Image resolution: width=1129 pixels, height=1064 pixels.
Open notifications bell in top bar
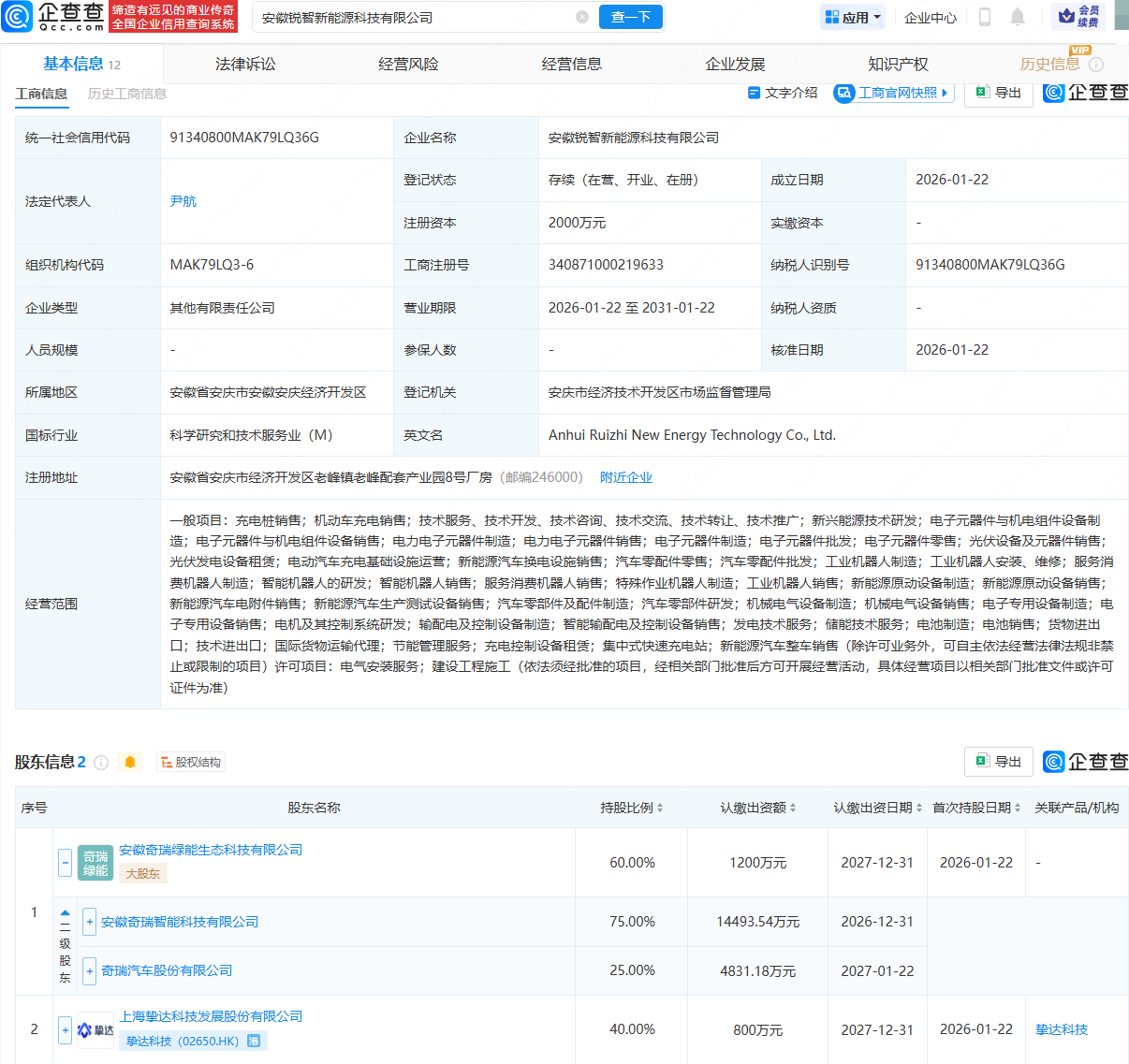[1018, 17]
